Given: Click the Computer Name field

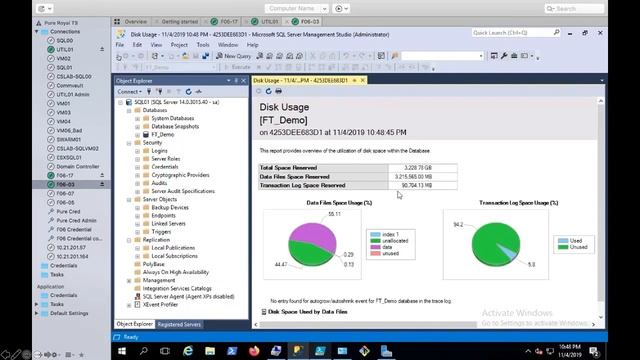Looking at the screenshot, I should point(292,9).
